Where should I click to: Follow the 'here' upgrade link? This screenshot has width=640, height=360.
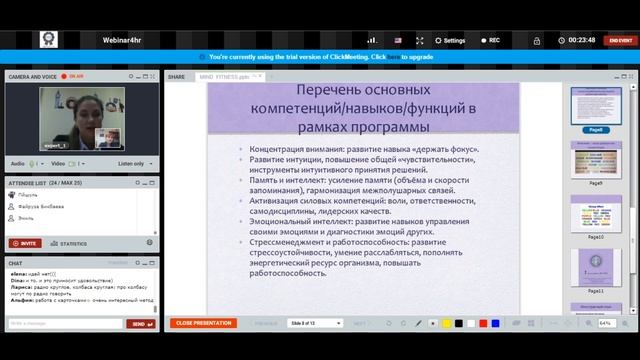[x=393, y=57]
